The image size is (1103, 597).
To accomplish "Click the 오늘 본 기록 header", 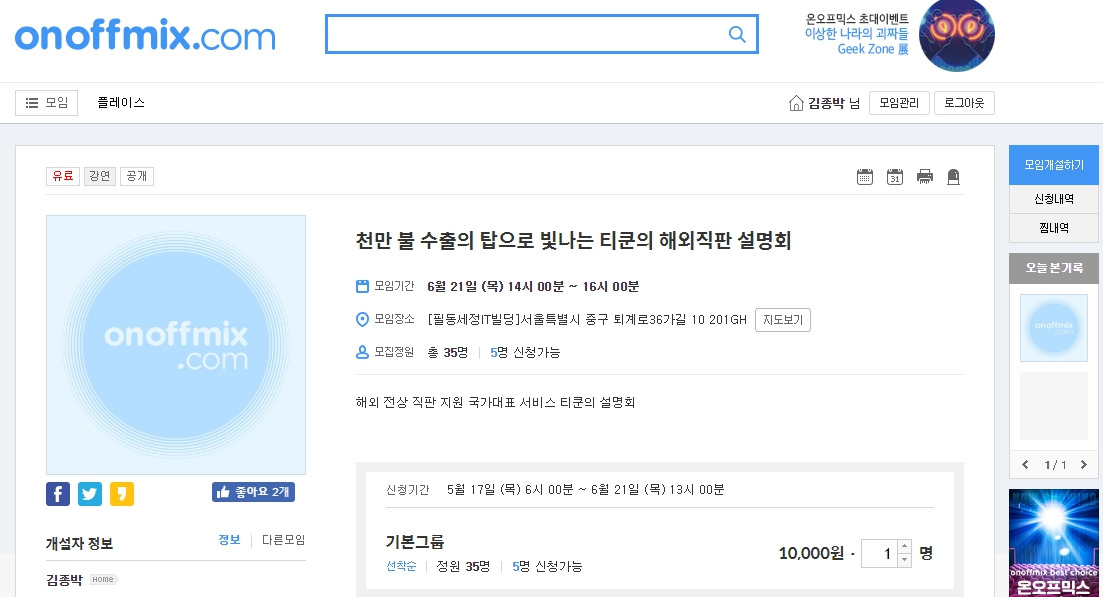I will pos(1054,268).
